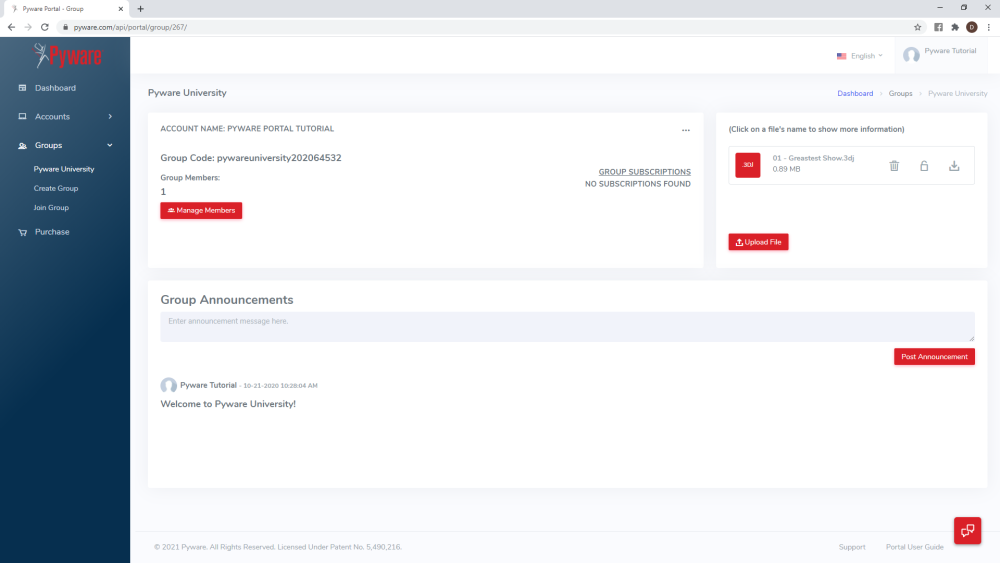Click the announcement author avatar for Pyware Tutorial
Screen dimensions: 1000x563
point(168,385)
